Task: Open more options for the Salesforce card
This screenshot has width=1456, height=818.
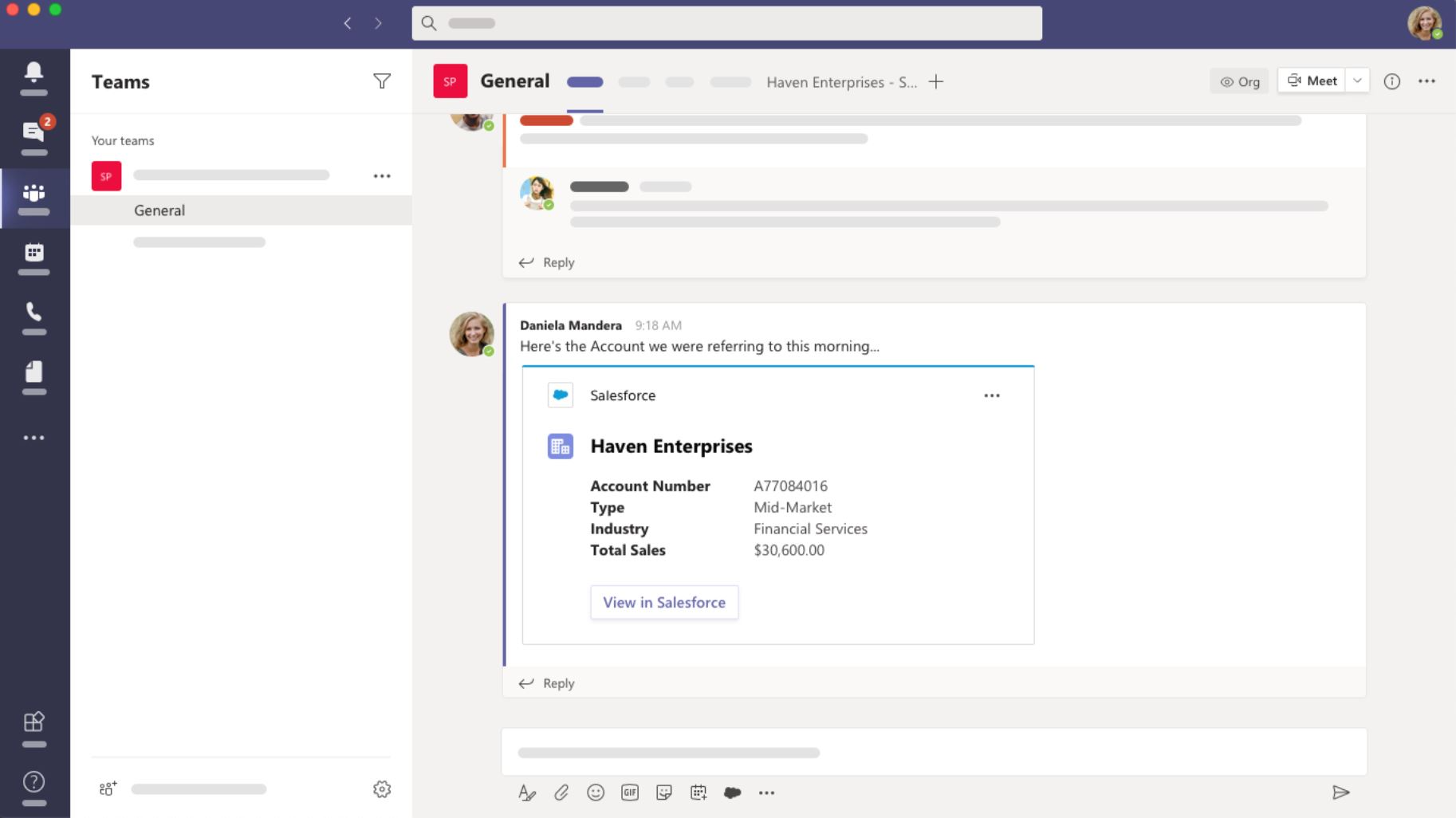Action: (992, 395)
